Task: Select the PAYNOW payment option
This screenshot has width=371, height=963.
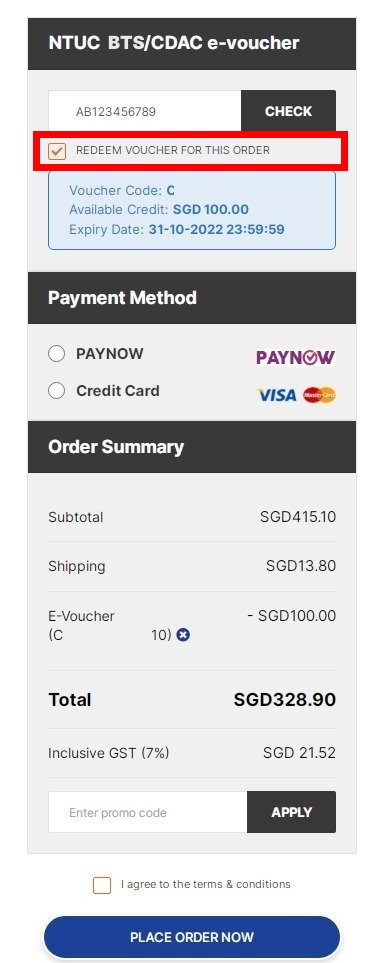Action: (57, 354)
